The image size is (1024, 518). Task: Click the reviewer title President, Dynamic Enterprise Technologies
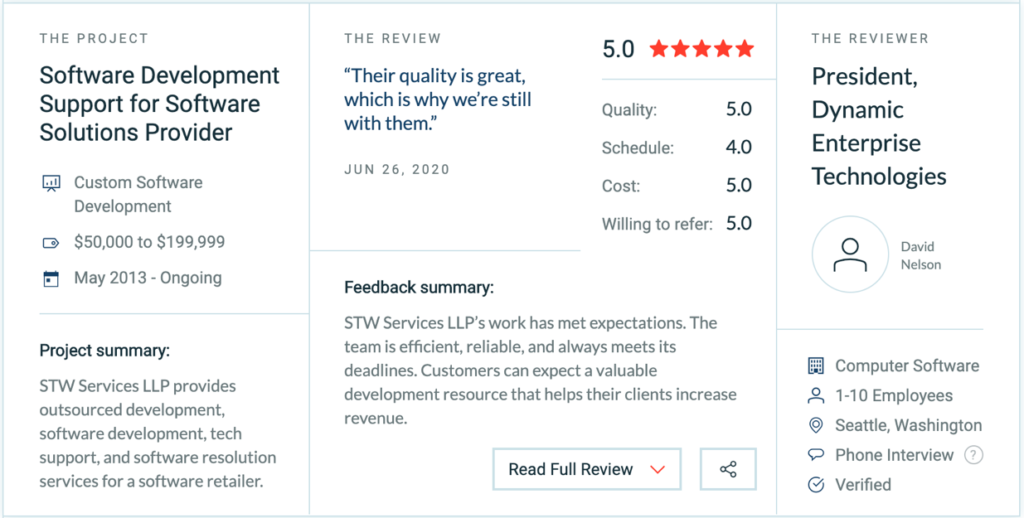[879, 126]
